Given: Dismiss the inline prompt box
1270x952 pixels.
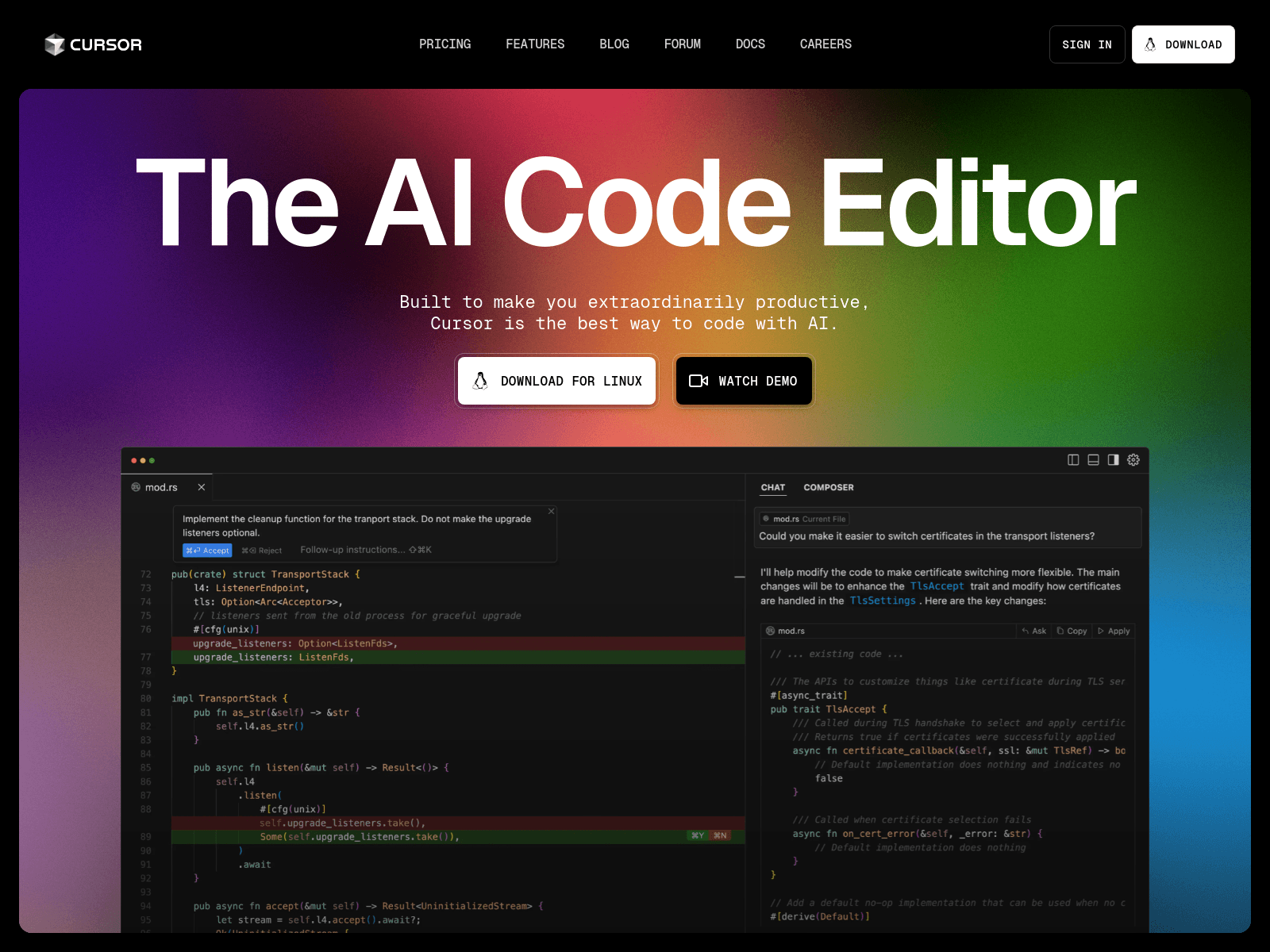Looking at the screenshot, I should 552,511.
